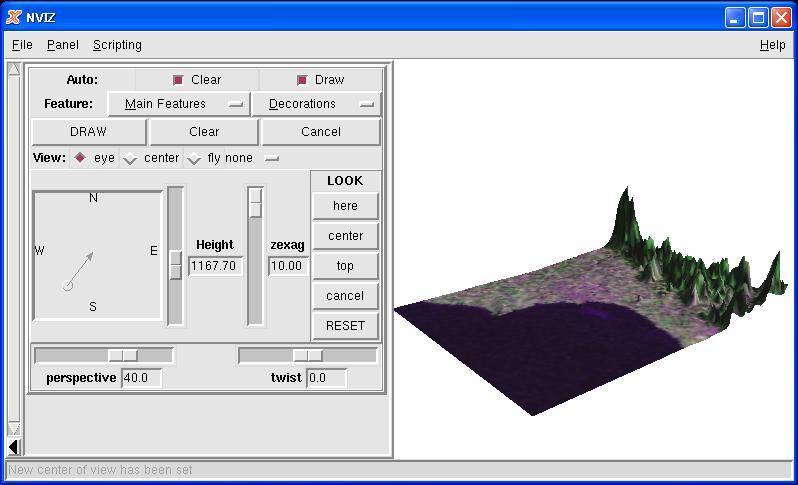Select the eye view radio button
The image size is (798, 485).
click(80, 158)
